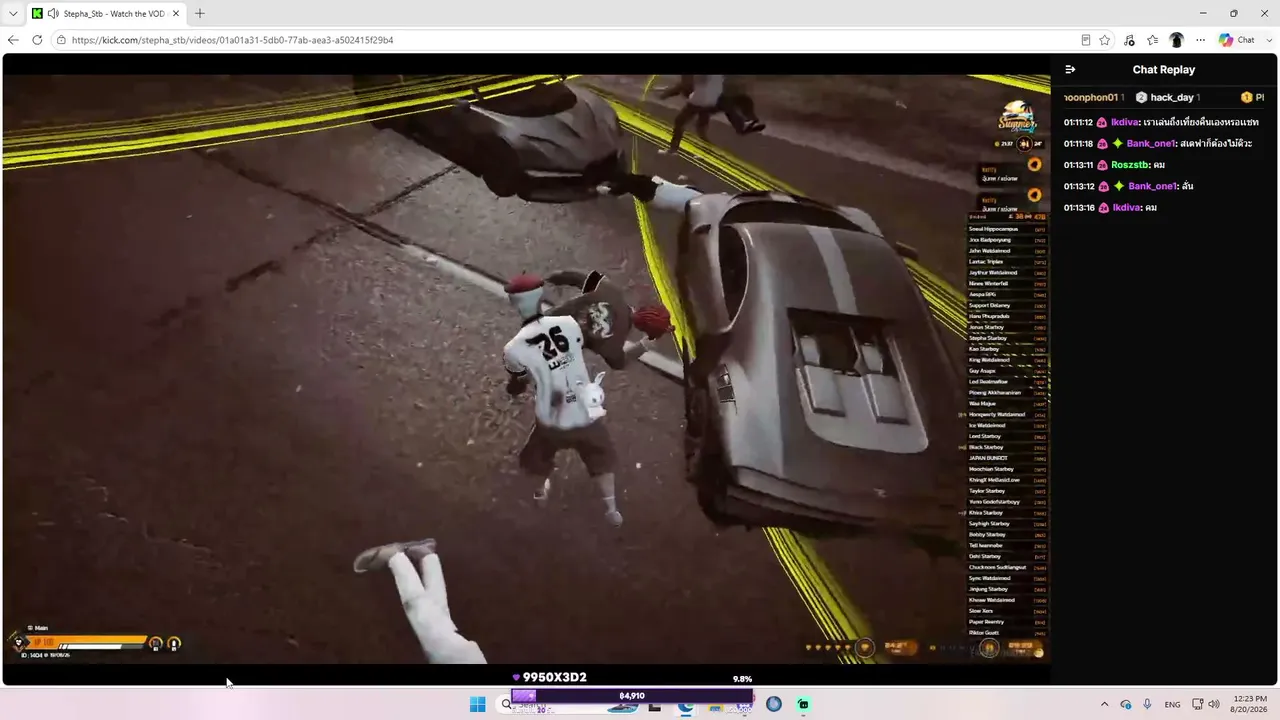Jump to chat timestamp 01:13:11
Viewport: 1280px width, 720px height.
pos(1078,165)
